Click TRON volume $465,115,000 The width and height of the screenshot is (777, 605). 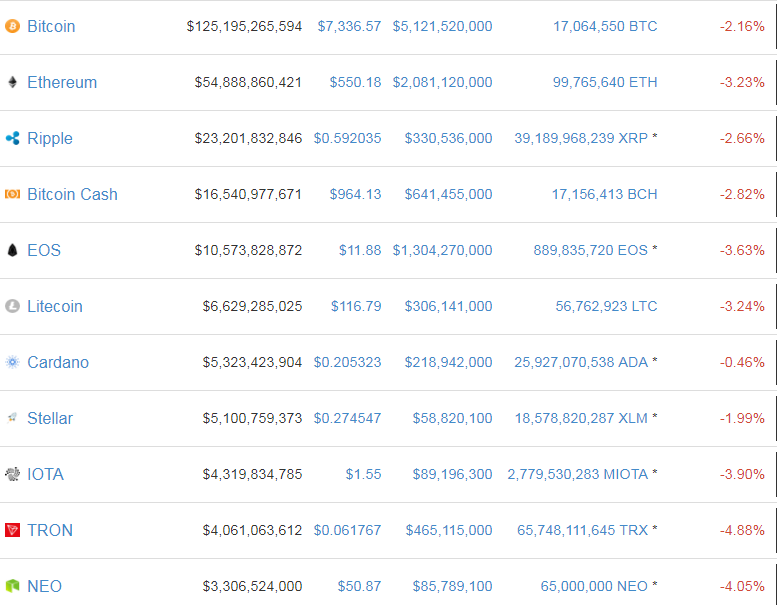point(449,530)
